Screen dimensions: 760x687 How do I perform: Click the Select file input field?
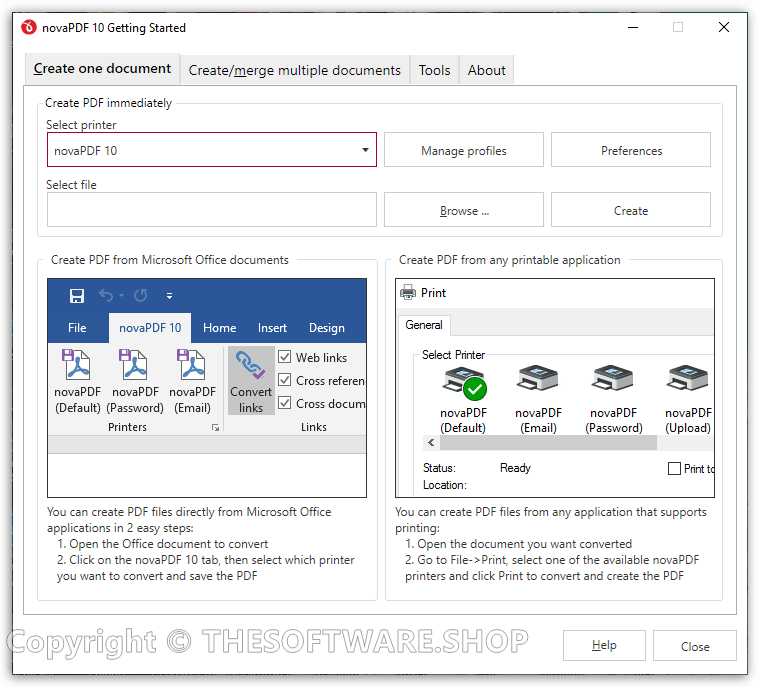click(211, 209)
